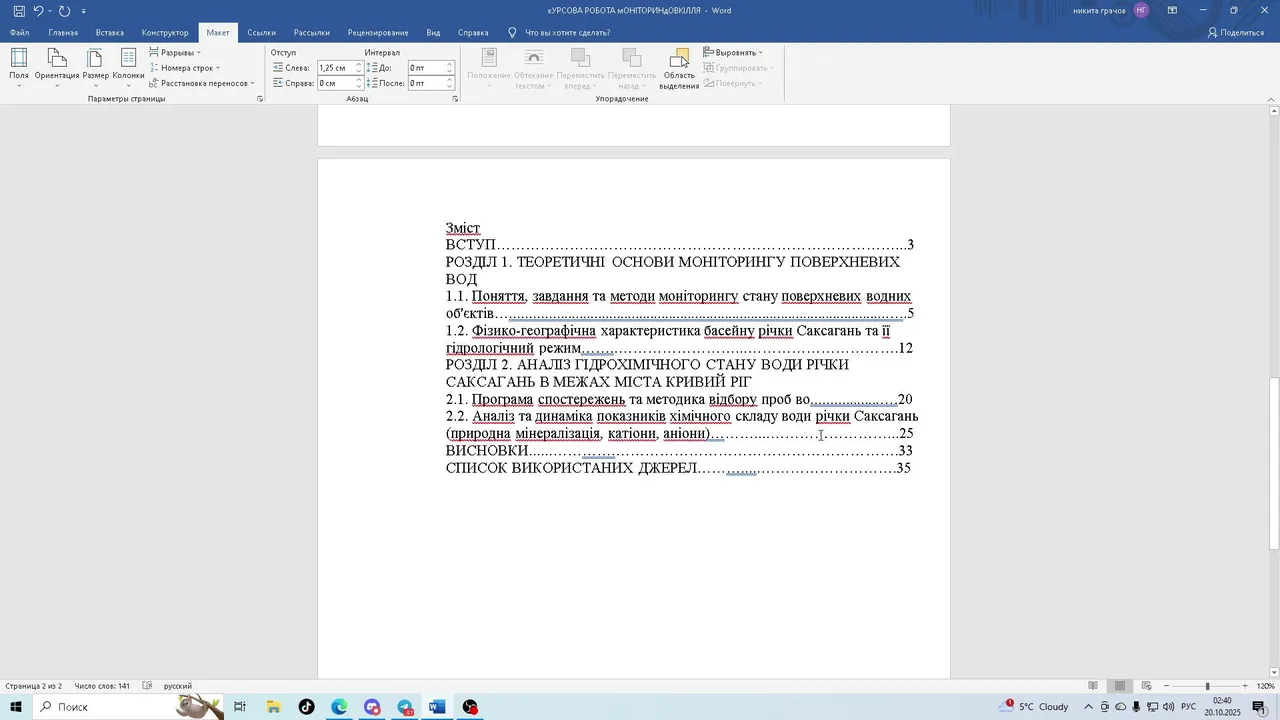Increase left indent with up stepper

point(359,65)
